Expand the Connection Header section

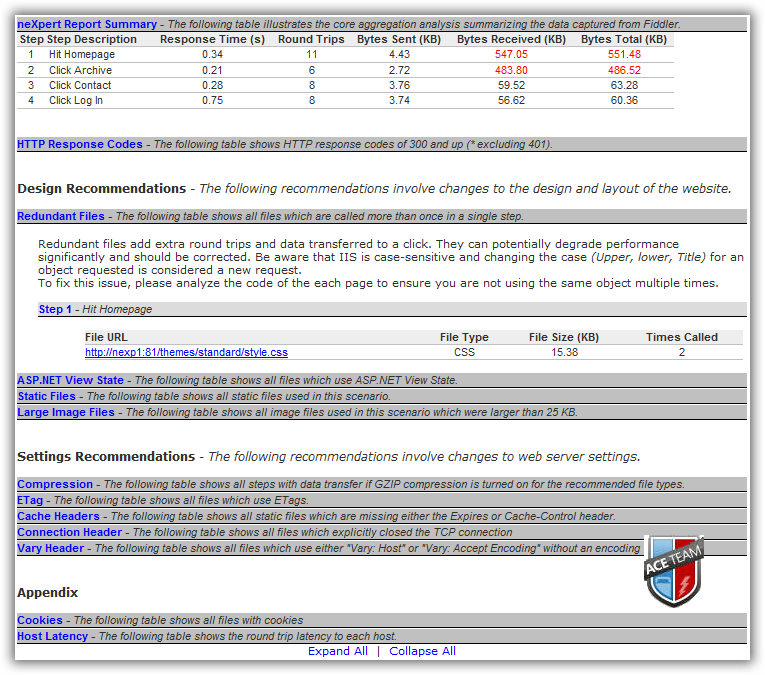(69, 532)
